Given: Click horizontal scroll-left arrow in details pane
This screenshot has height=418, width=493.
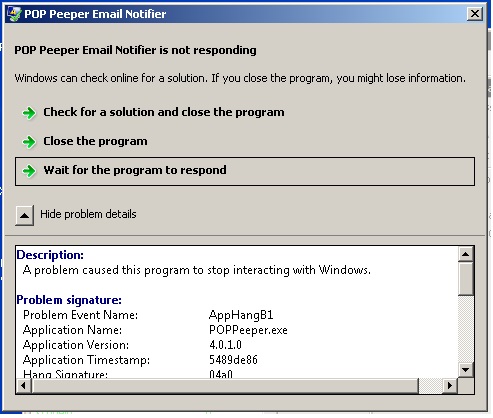Looking at the screenshot, I should click(23, 386).
